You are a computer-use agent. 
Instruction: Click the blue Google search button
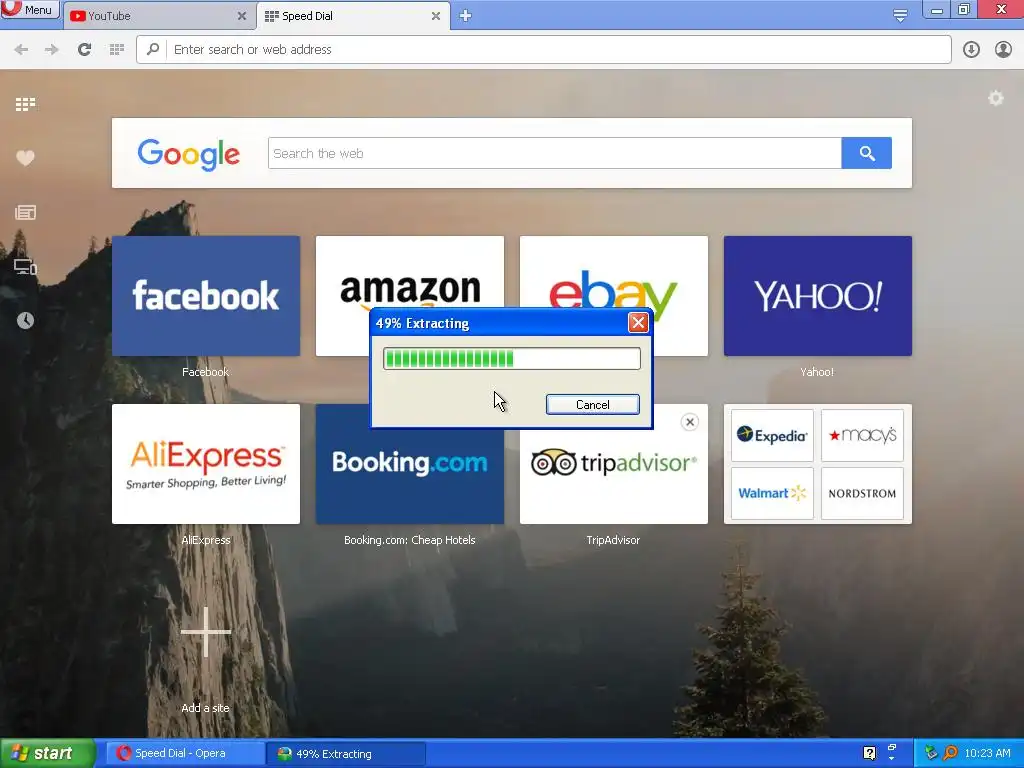(867, 153)
